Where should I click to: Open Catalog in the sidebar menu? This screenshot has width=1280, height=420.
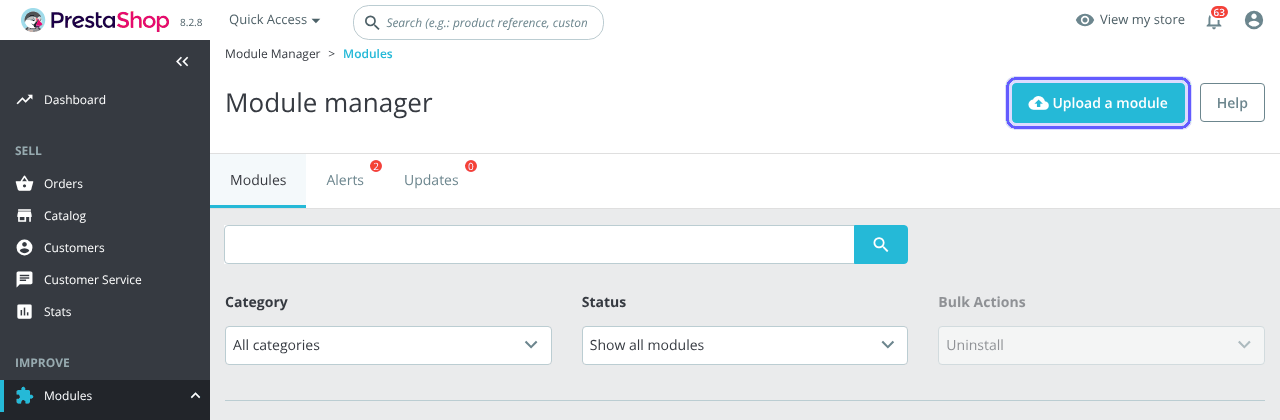65,216
